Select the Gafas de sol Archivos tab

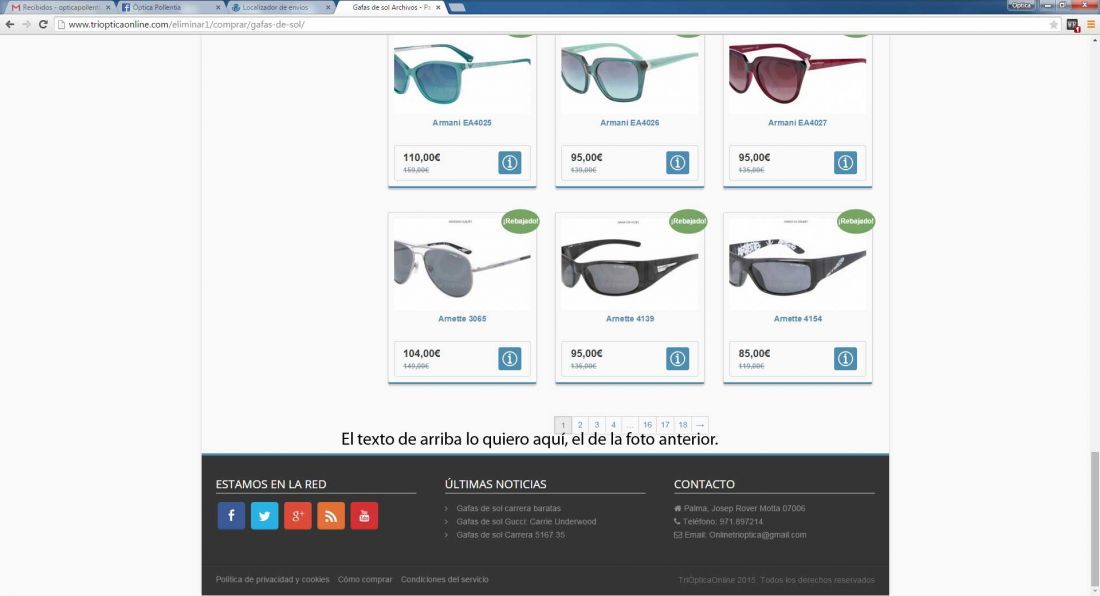click(x=391, y=7)
